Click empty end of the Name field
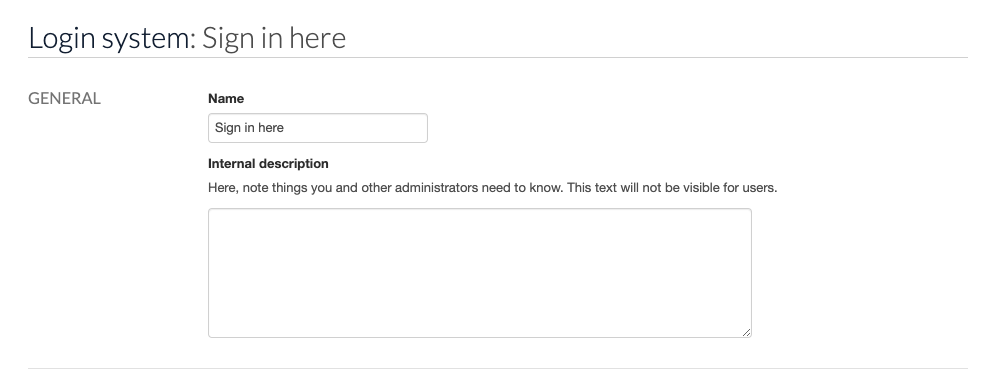This screenshot has width=999, height=376. click(357, 128)
